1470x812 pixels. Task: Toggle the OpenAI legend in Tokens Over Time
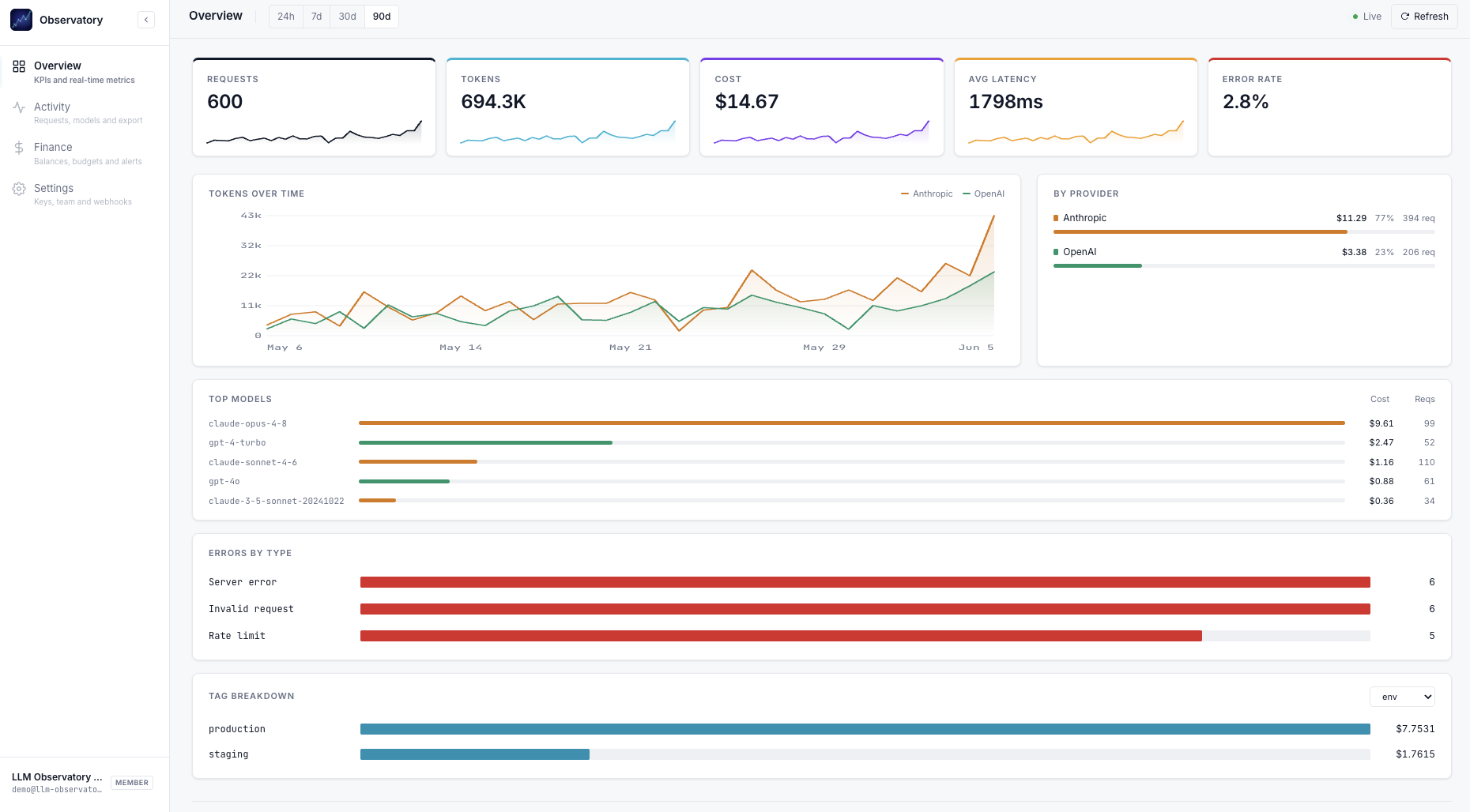click(x=984, y=194)
